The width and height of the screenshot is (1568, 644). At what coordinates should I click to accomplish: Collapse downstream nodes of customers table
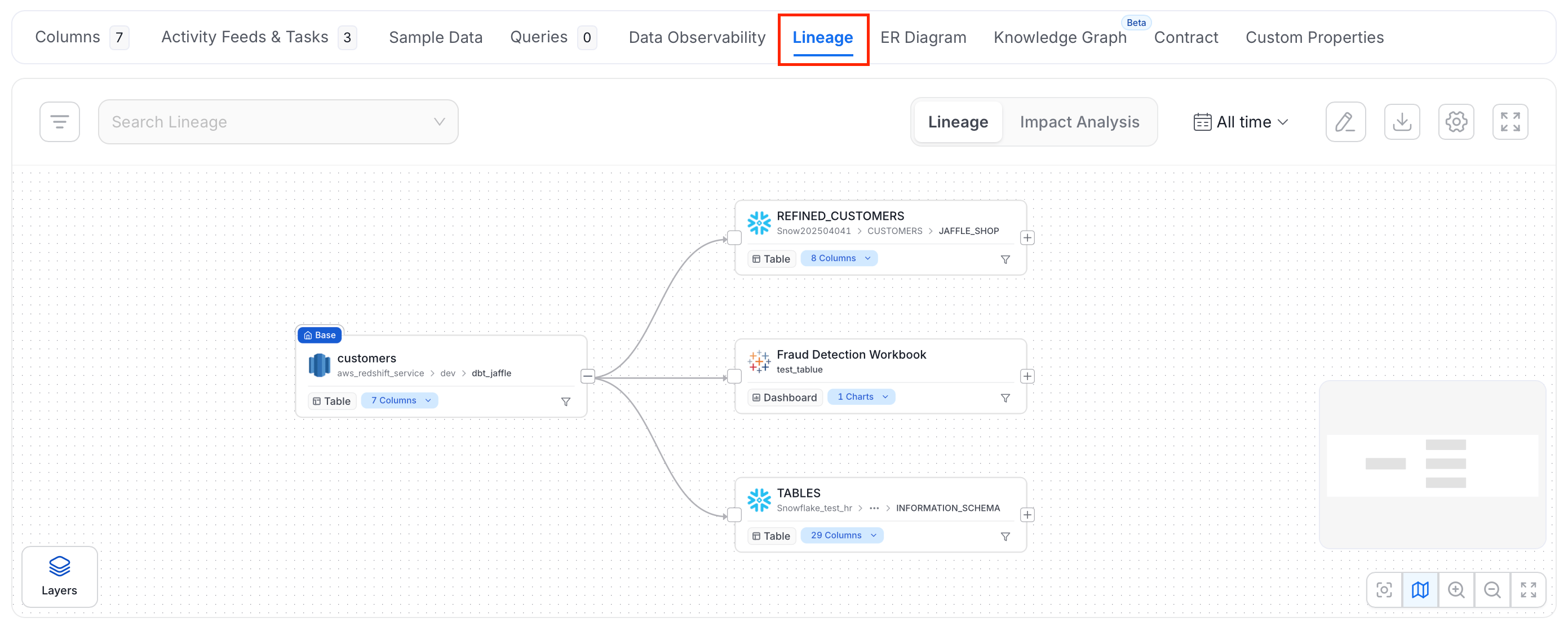587,377
